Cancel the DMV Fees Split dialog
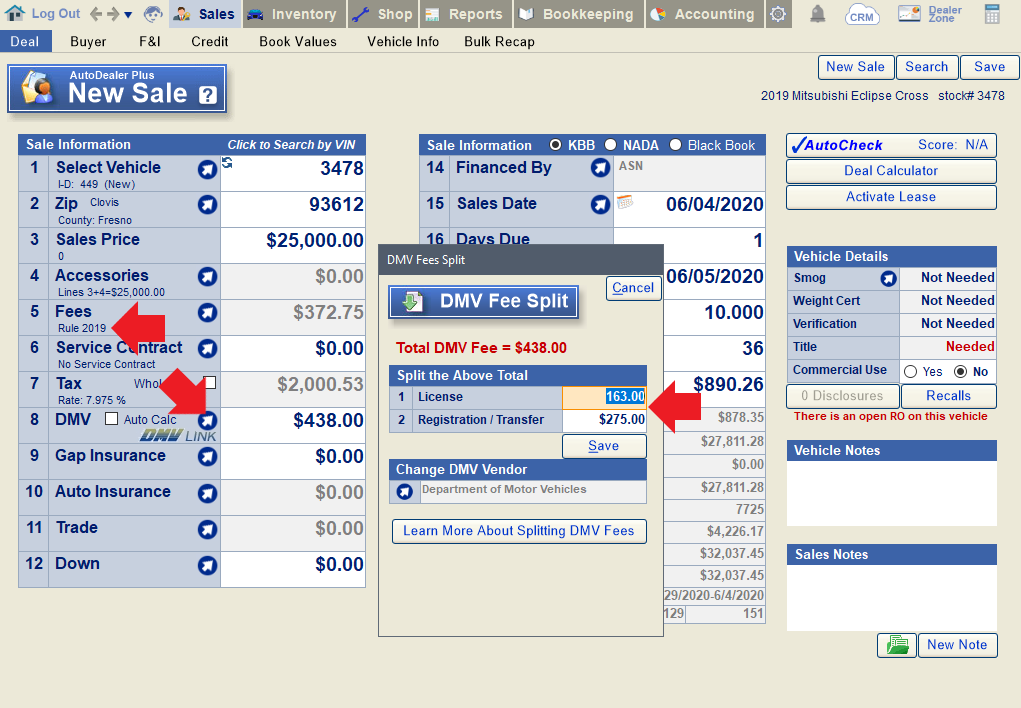The height and width of the screenshot is (708, 1021). click(633, 288)
